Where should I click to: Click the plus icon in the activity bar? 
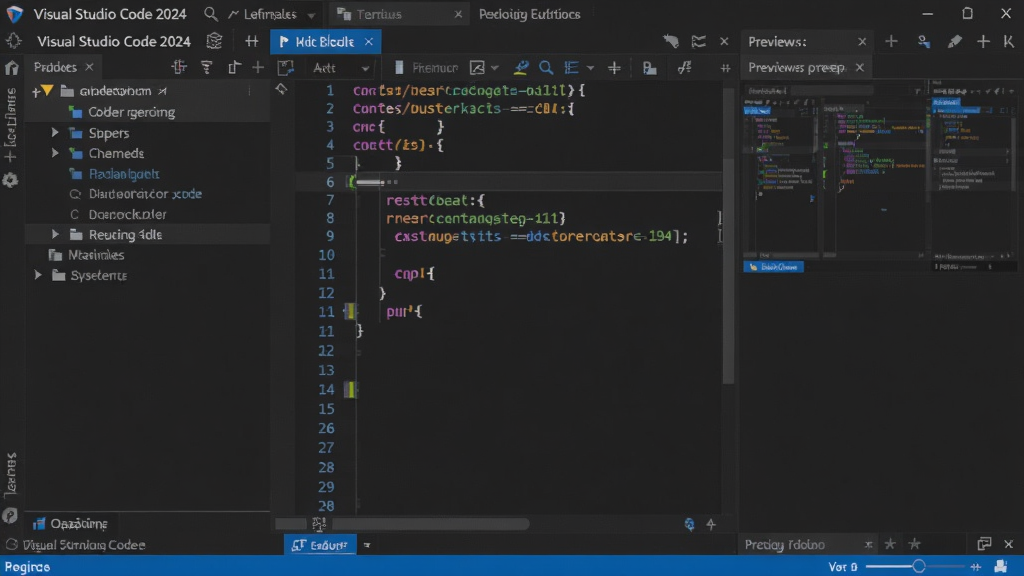pos(10,157)
